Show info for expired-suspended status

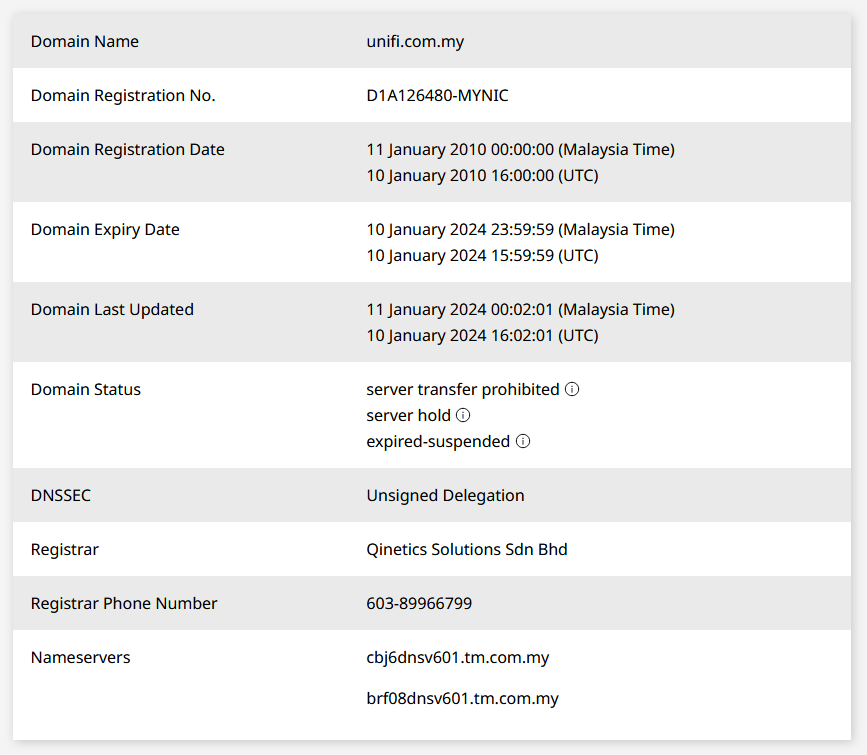[x=523, y=441]
